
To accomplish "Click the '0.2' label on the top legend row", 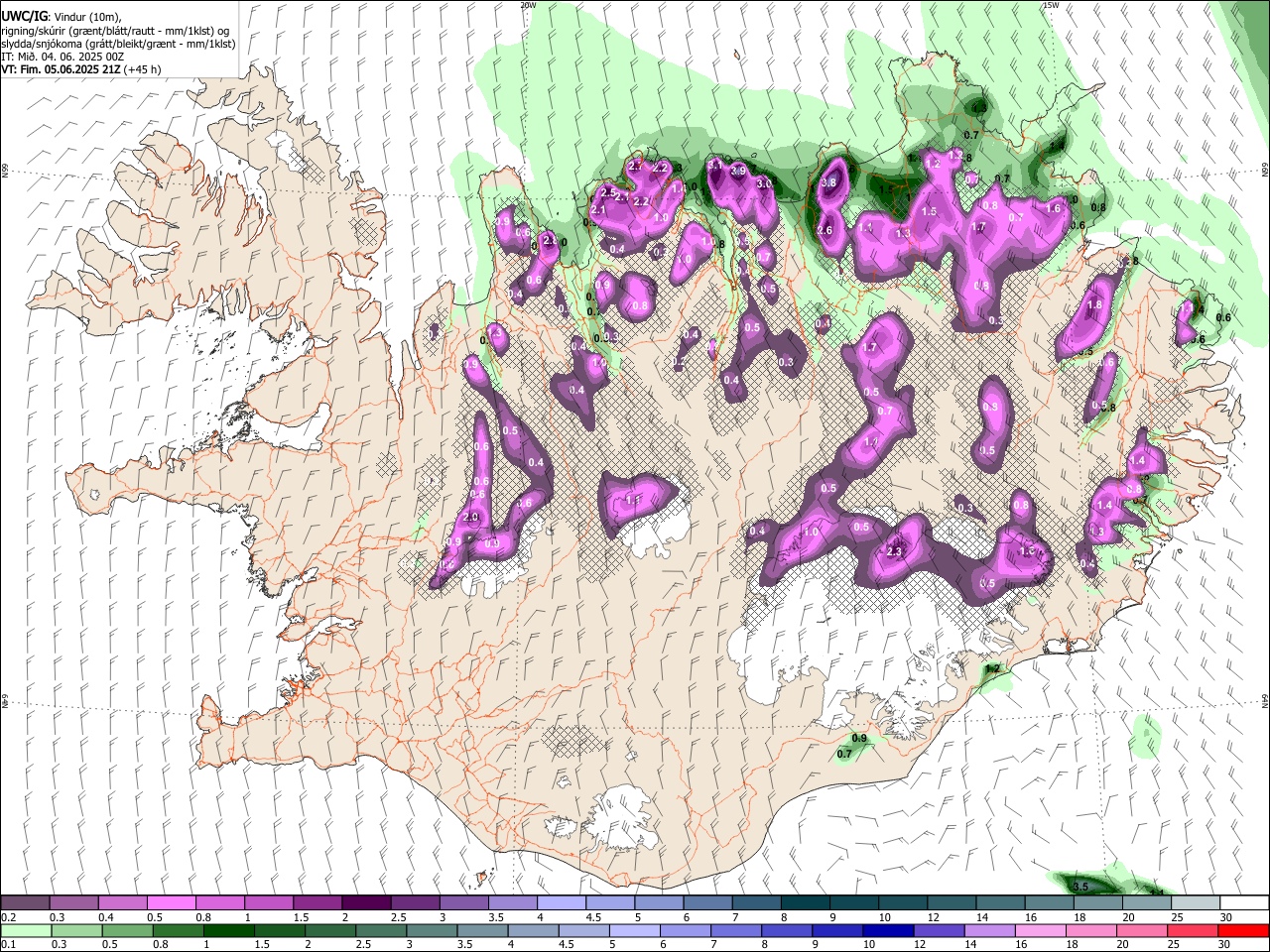I will coord(8,917).
